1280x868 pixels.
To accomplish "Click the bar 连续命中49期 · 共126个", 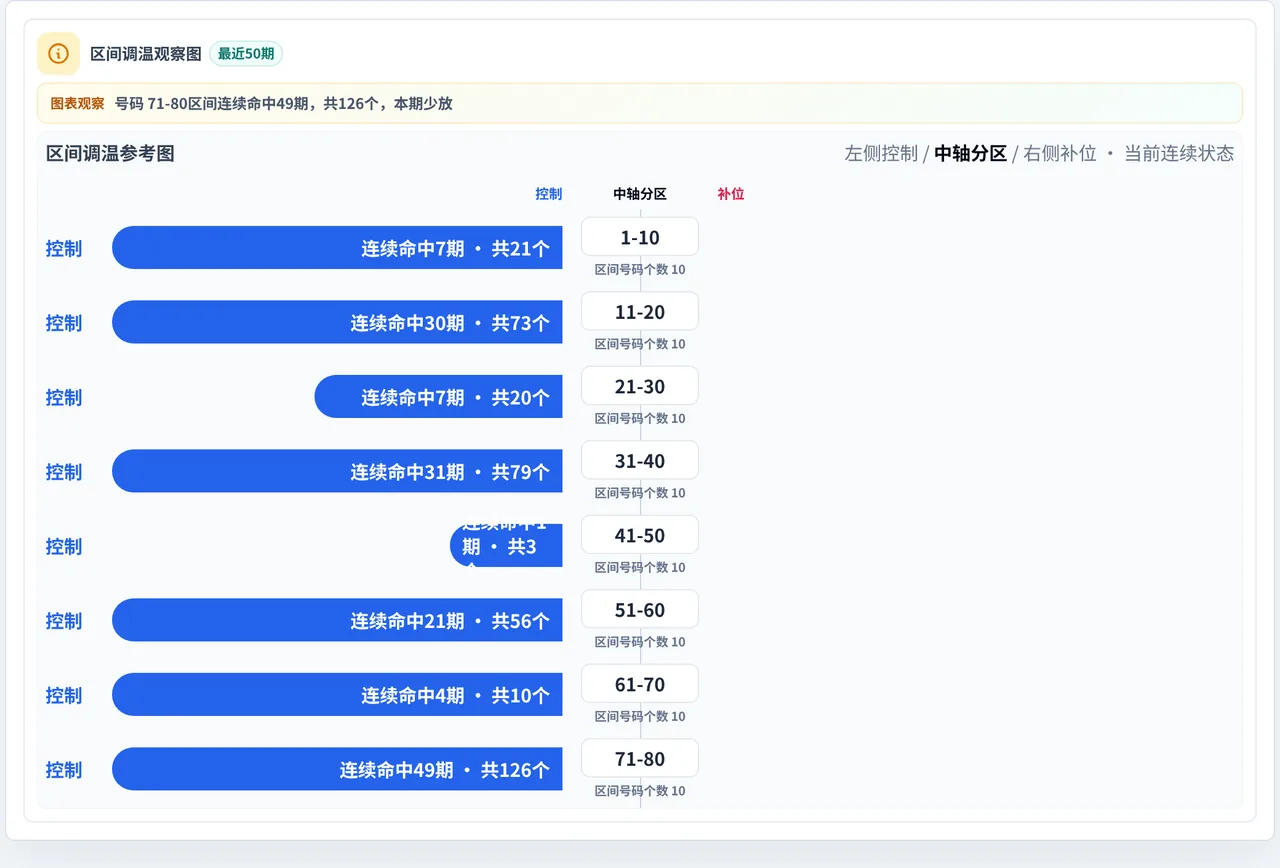I will 337,769.
